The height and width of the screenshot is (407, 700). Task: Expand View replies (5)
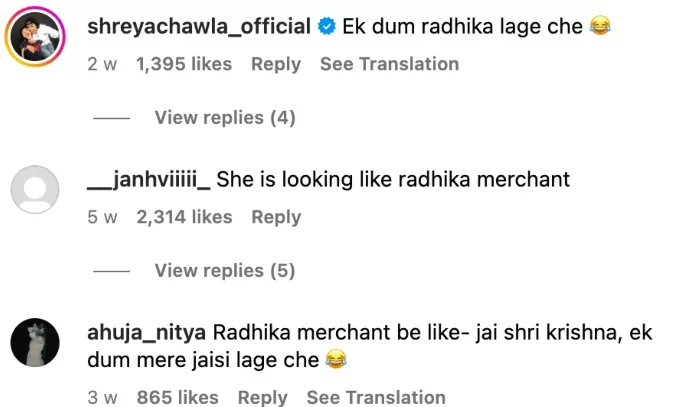(x=225, y=271)
